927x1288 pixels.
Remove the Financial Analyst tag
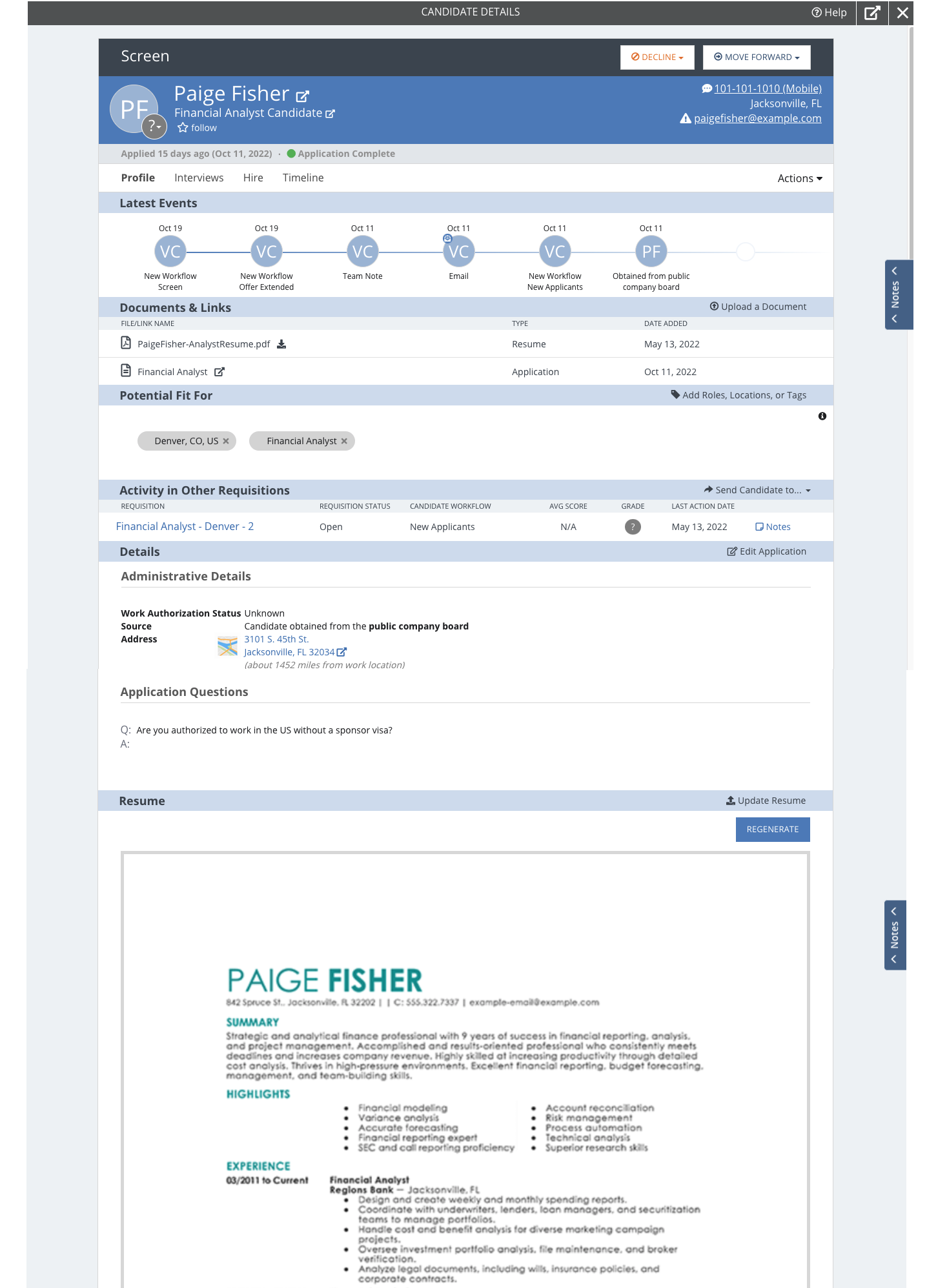tap(344, 441)
